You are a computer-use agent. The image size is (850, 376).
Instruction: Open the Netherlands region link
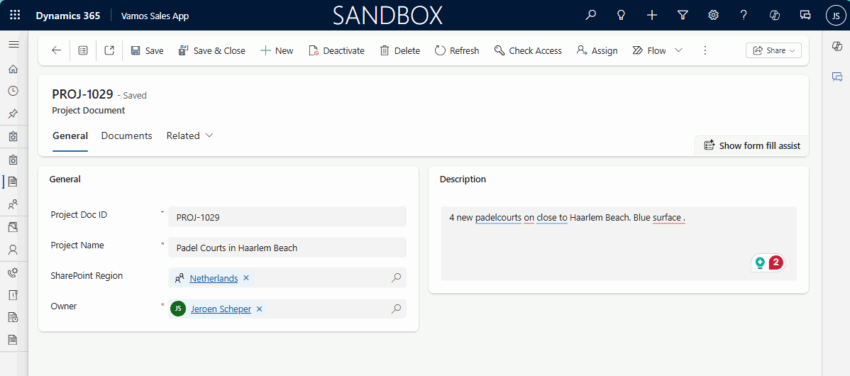214,278
